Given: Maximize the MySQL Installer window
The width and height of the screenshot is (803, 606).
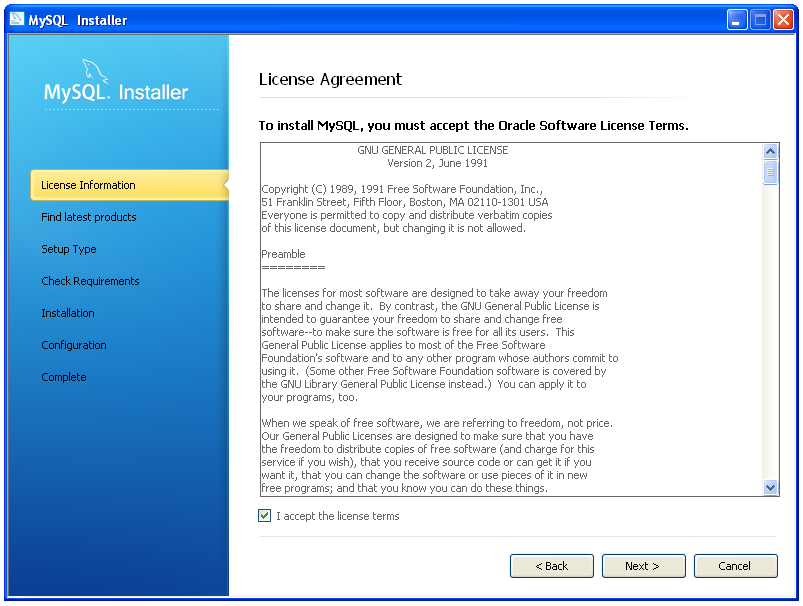Looking at the screenshot, I should click(760, 20).
